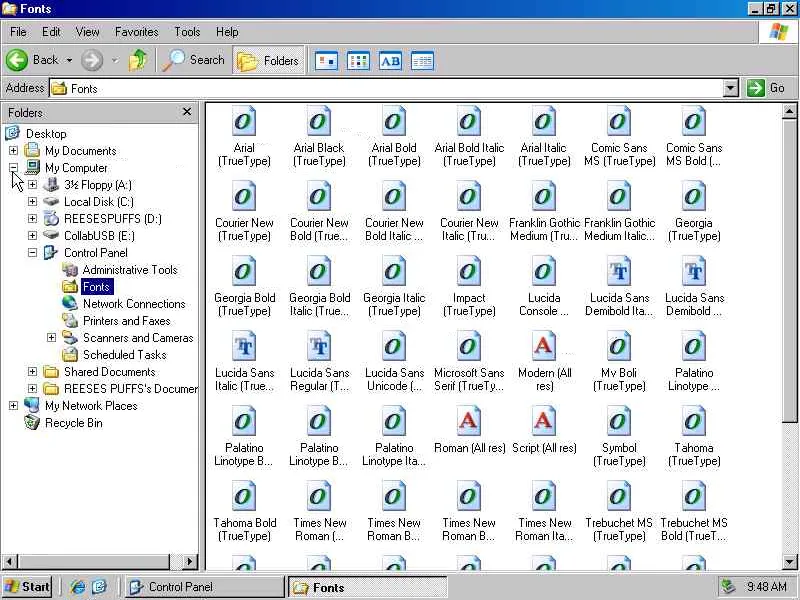Click folder tree horizontal scroll right arrow
The image size is (800, 600).
coord(189,562)
